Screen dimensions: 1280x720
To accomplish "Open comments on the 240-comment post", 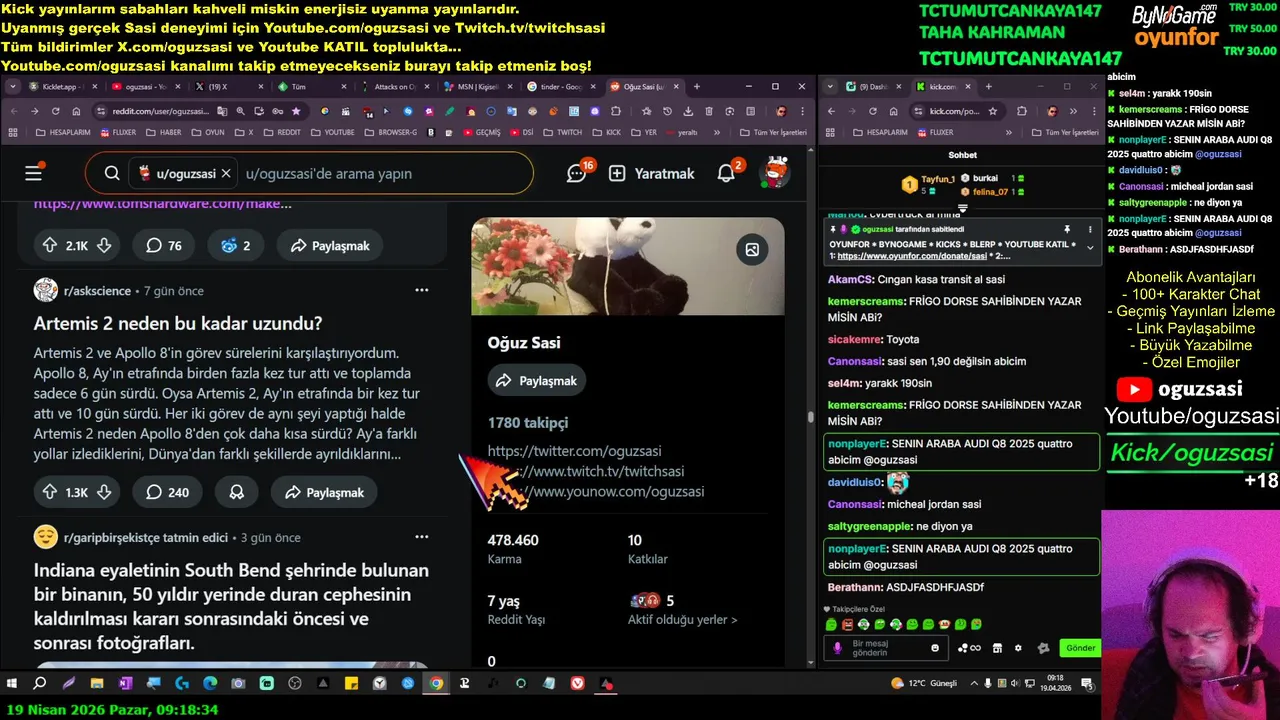I will (x=167, y=492).
